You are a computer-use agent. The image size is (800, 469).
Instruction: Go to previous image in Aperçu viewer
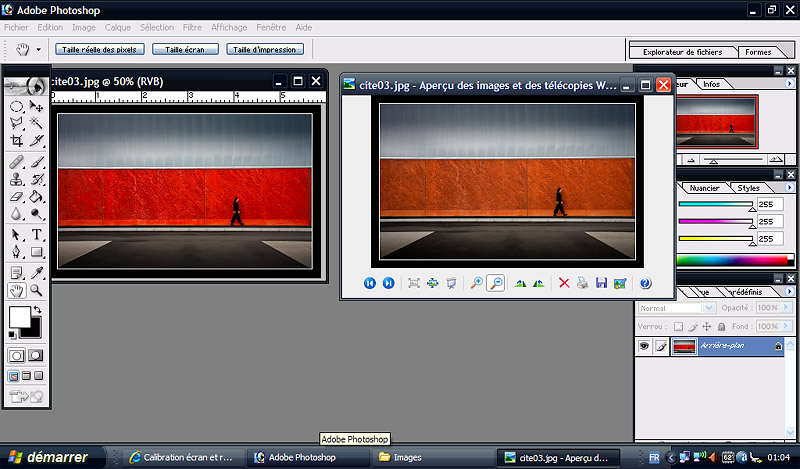(x=370, y=283)
